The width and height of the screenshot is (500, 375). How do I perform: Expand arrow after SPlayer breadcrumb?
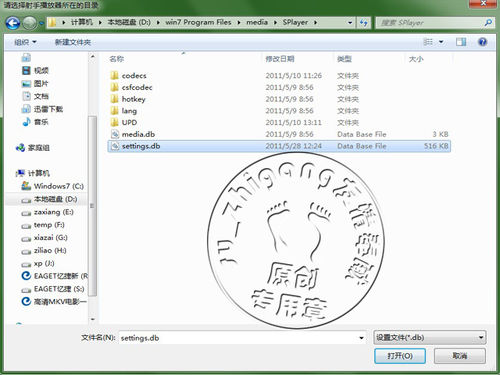(315, 23)
